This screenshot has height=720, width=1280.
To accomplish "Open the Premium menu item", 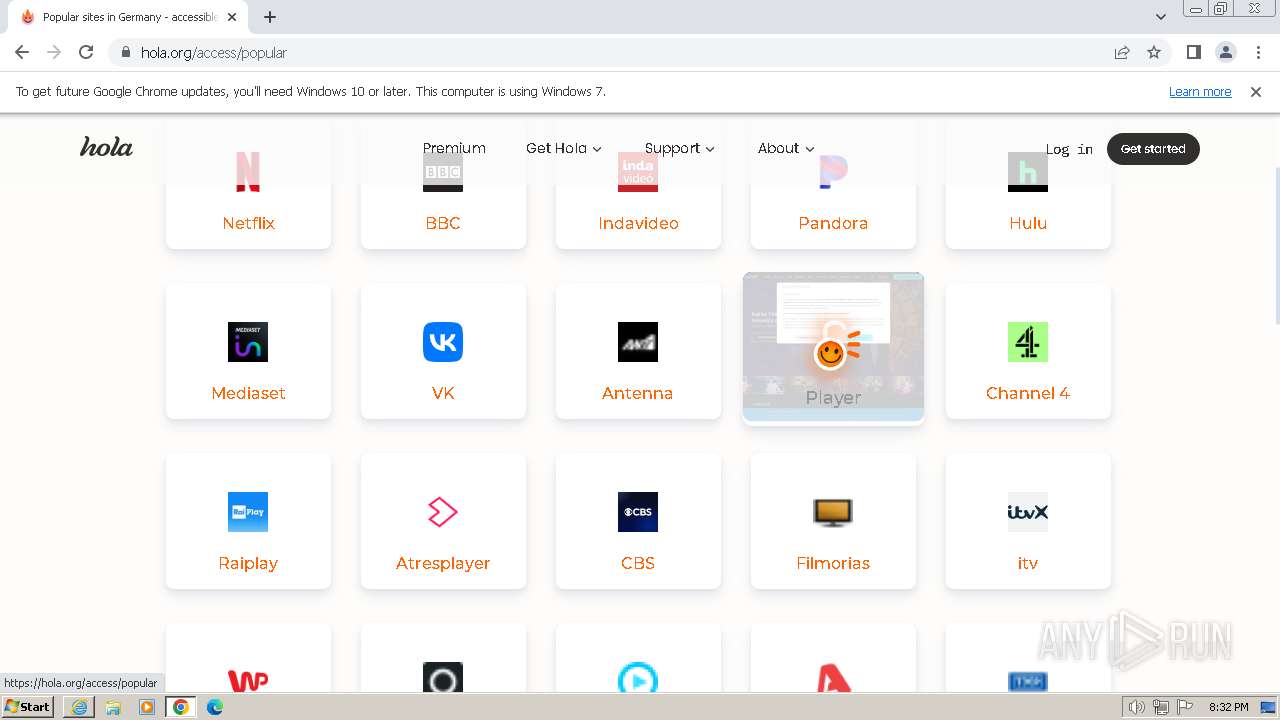I will click(454, 148).
